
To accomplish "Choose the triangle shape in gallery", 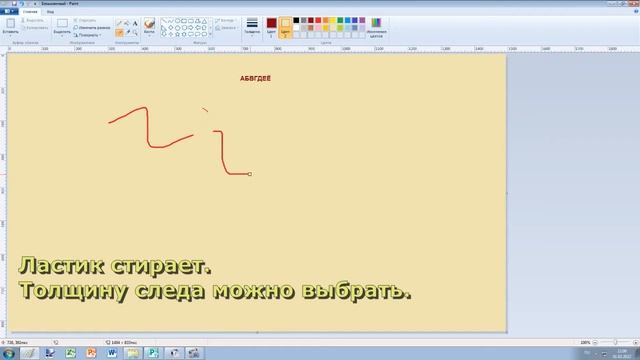I will [204, 21].
